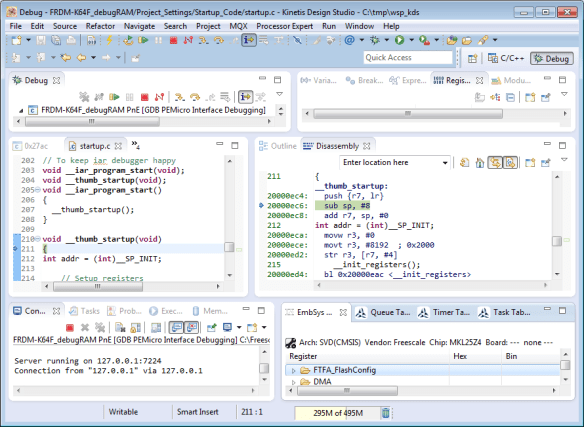Close the Disassembly view tab
The image size is (584, 427).
pos(367,146)
